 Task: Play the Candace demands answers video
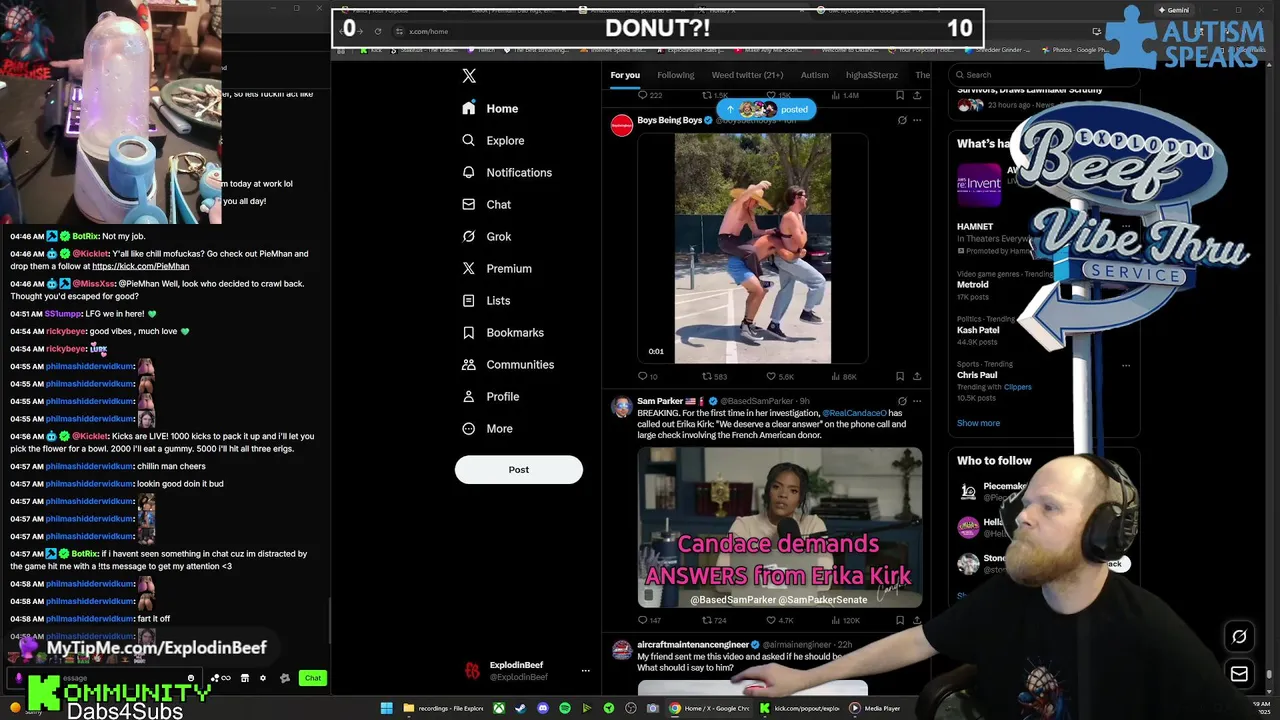[x=780, y=527]
